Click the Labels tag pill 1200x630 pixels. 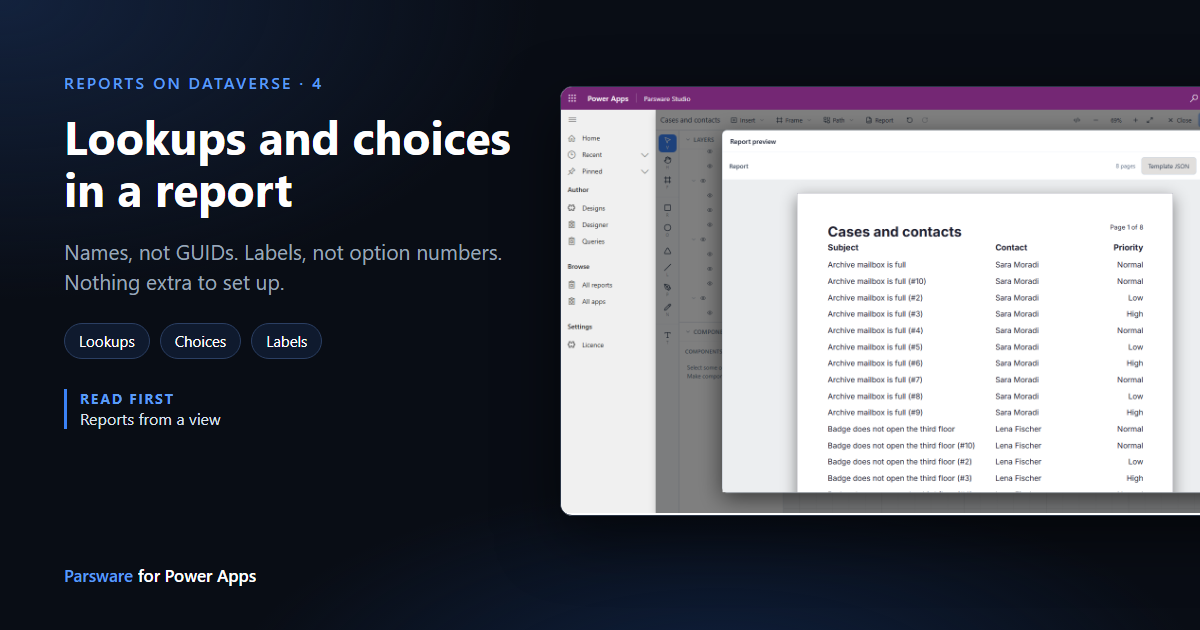(286, 341)
